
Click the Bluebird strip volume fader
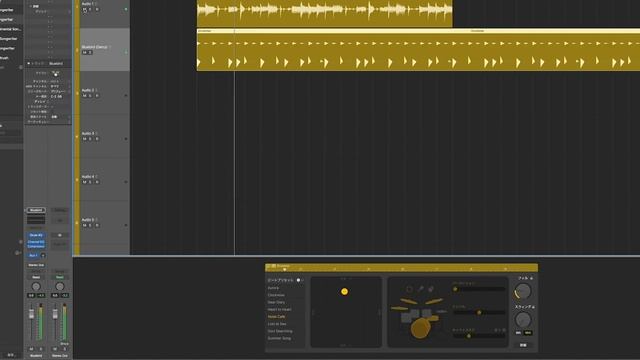point(31,314)
